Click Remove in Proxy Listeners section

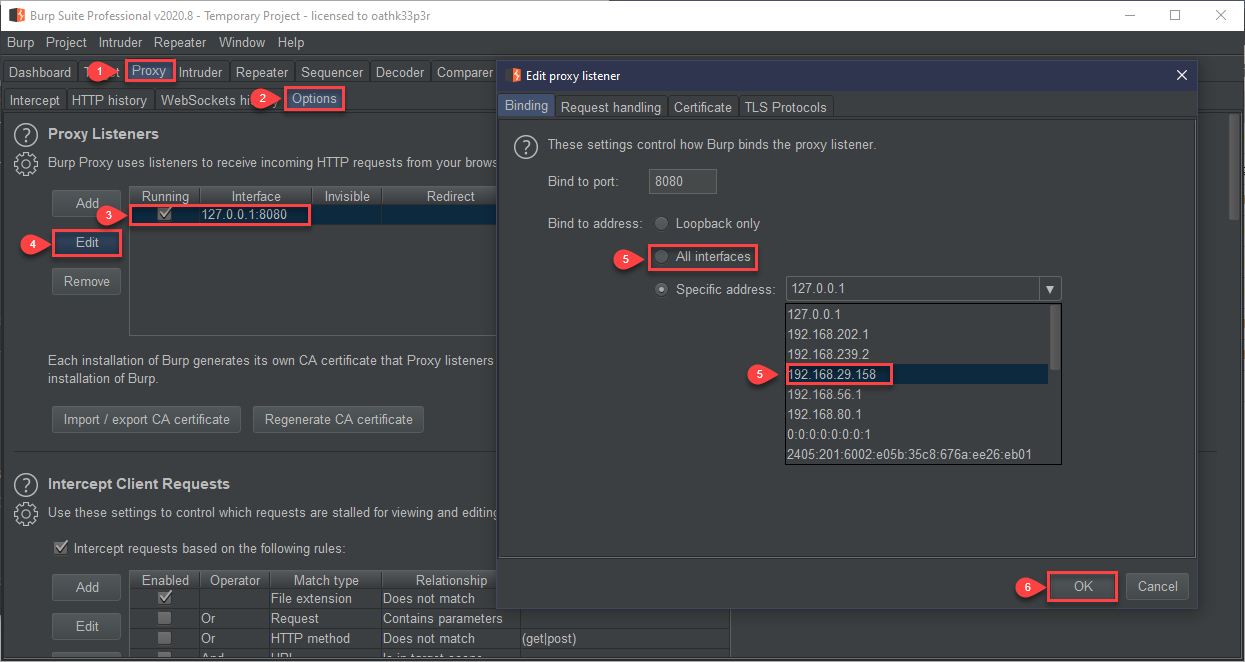87,282
